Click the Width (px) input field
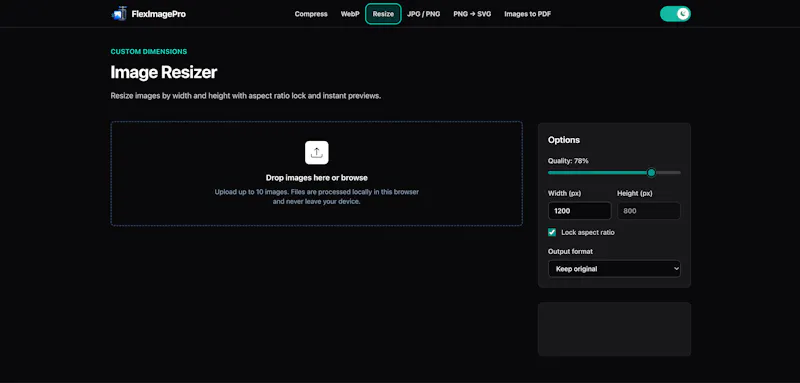This screenshot has height=383, width=800. (580, 211)
